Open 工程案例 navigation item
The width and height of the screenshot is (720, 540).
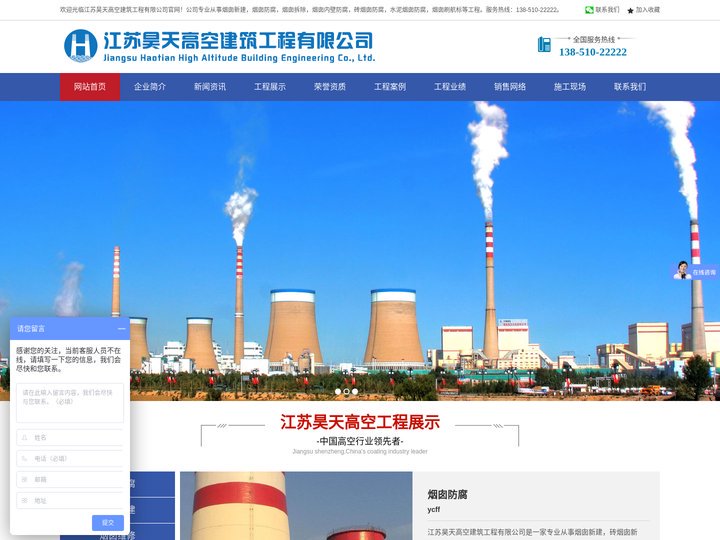(x=390, y=87)
